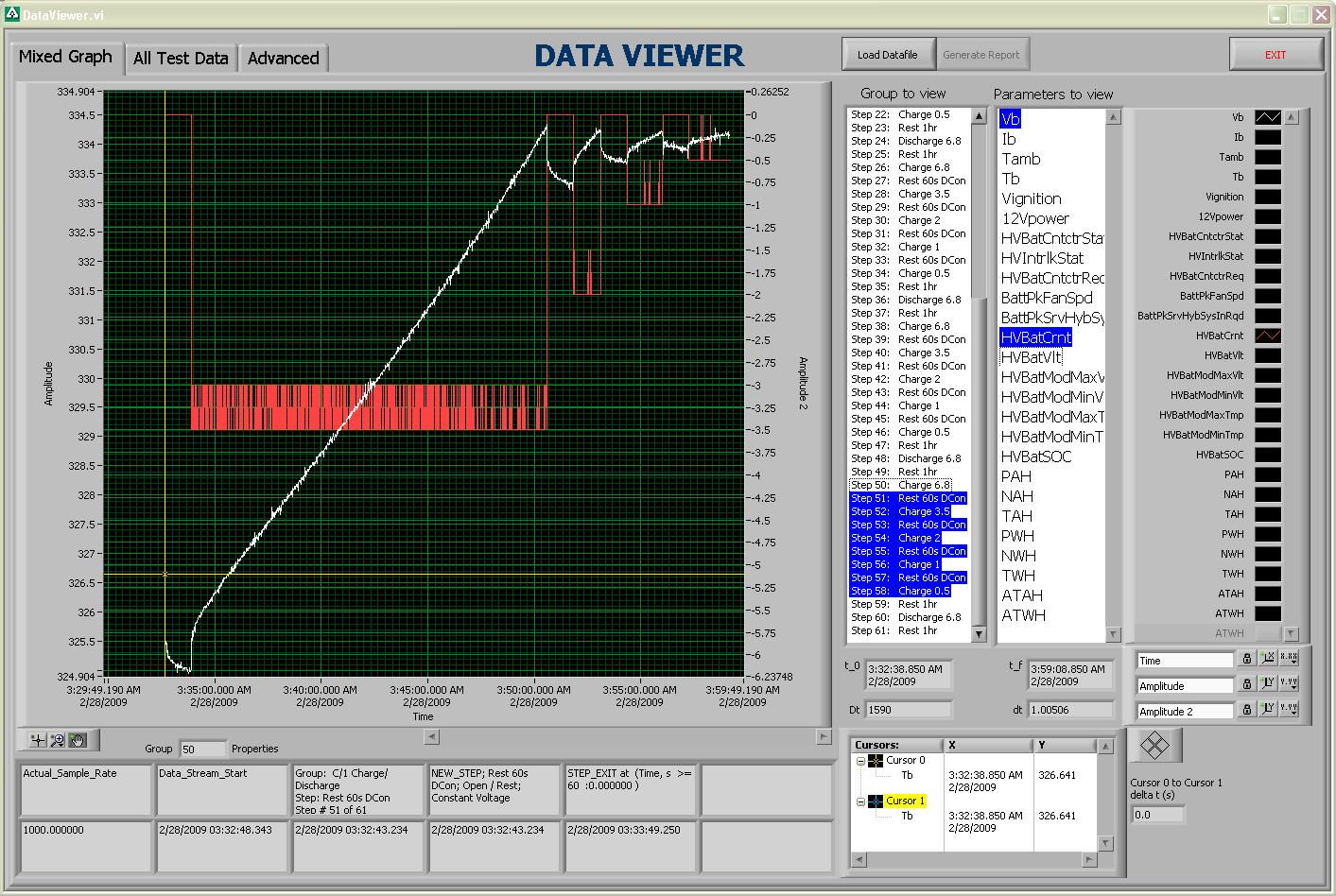Open Tamb plot legend swatch
Image resolution: width=1336 pixels, height=896 pixels.
1267,158
